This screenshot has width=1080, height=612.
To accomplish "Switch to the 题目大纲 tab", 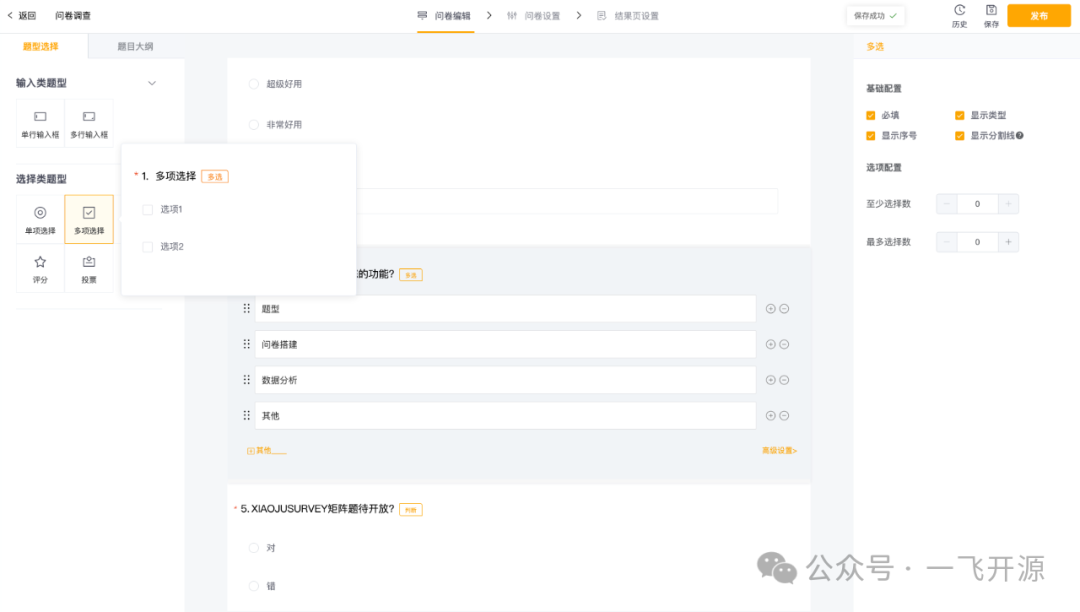I will tap(135, 46).
